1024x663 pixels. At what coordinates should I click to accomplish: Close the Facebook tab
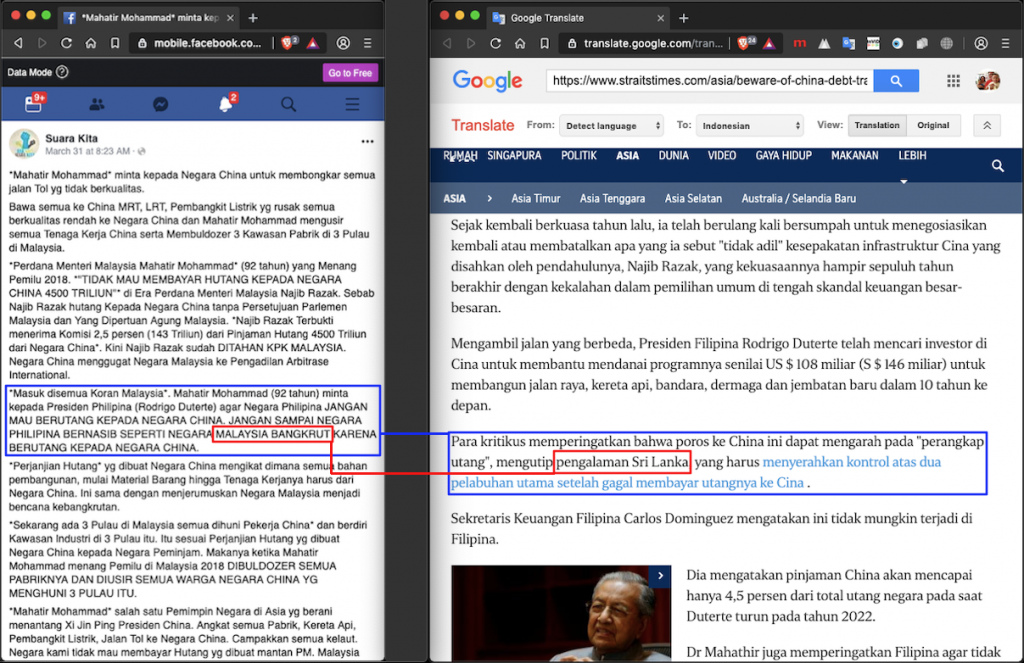(231, 18)
